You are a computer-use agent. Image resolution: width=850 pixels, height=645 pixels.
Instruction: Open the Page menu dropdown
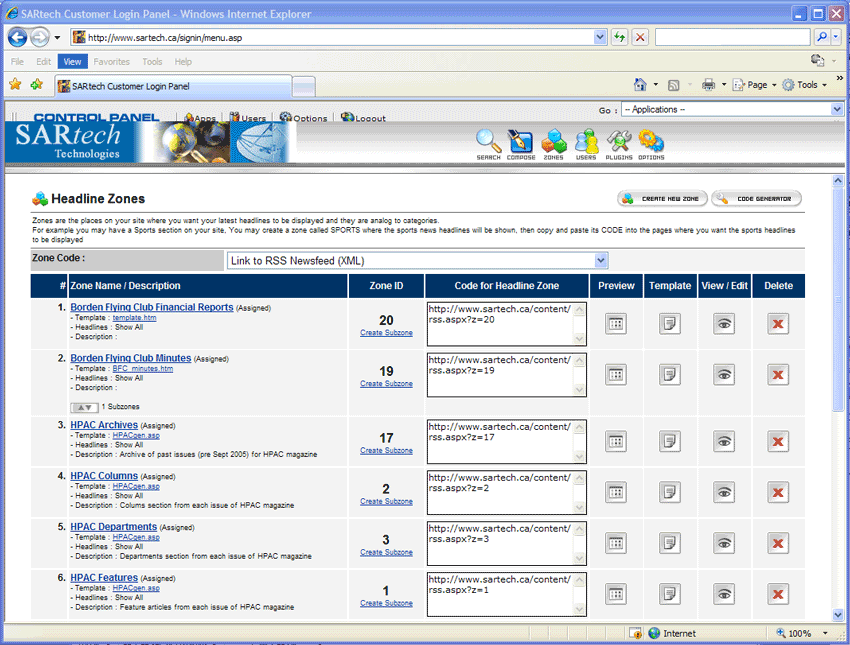pos(755,85)
